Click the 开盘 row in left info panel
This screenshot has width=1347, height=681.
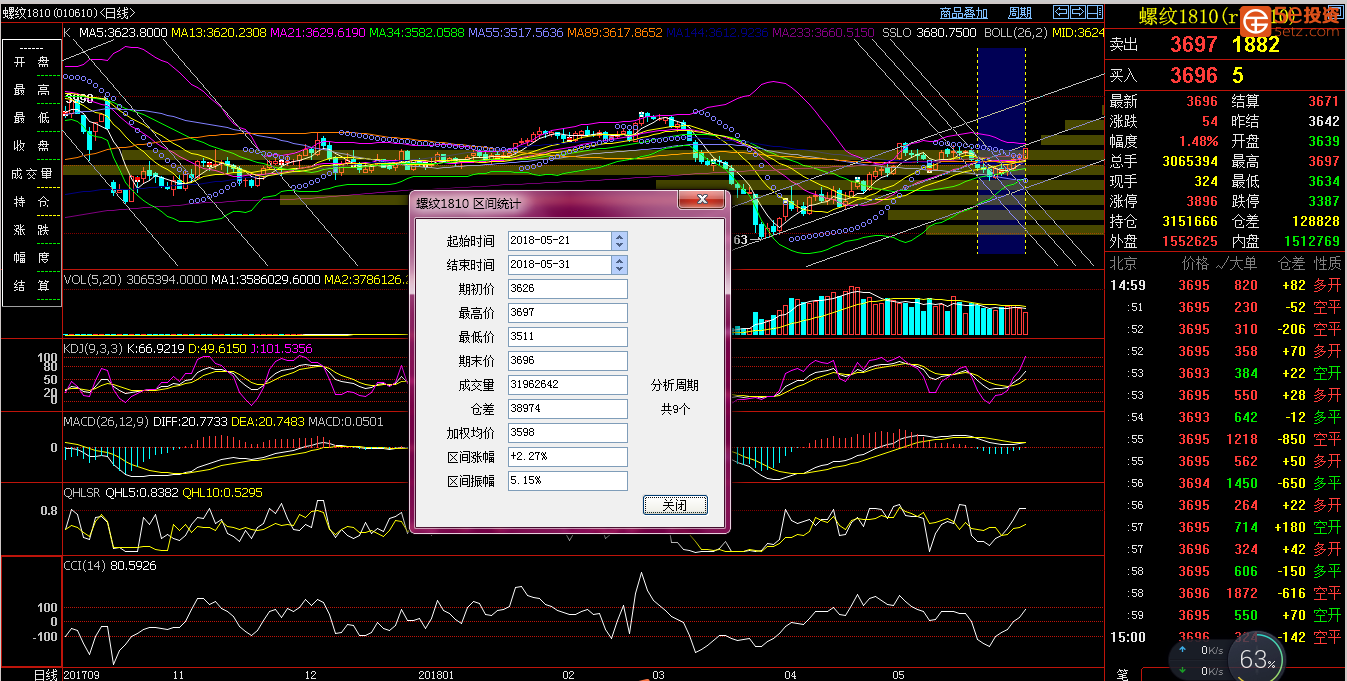pos(31,62)
